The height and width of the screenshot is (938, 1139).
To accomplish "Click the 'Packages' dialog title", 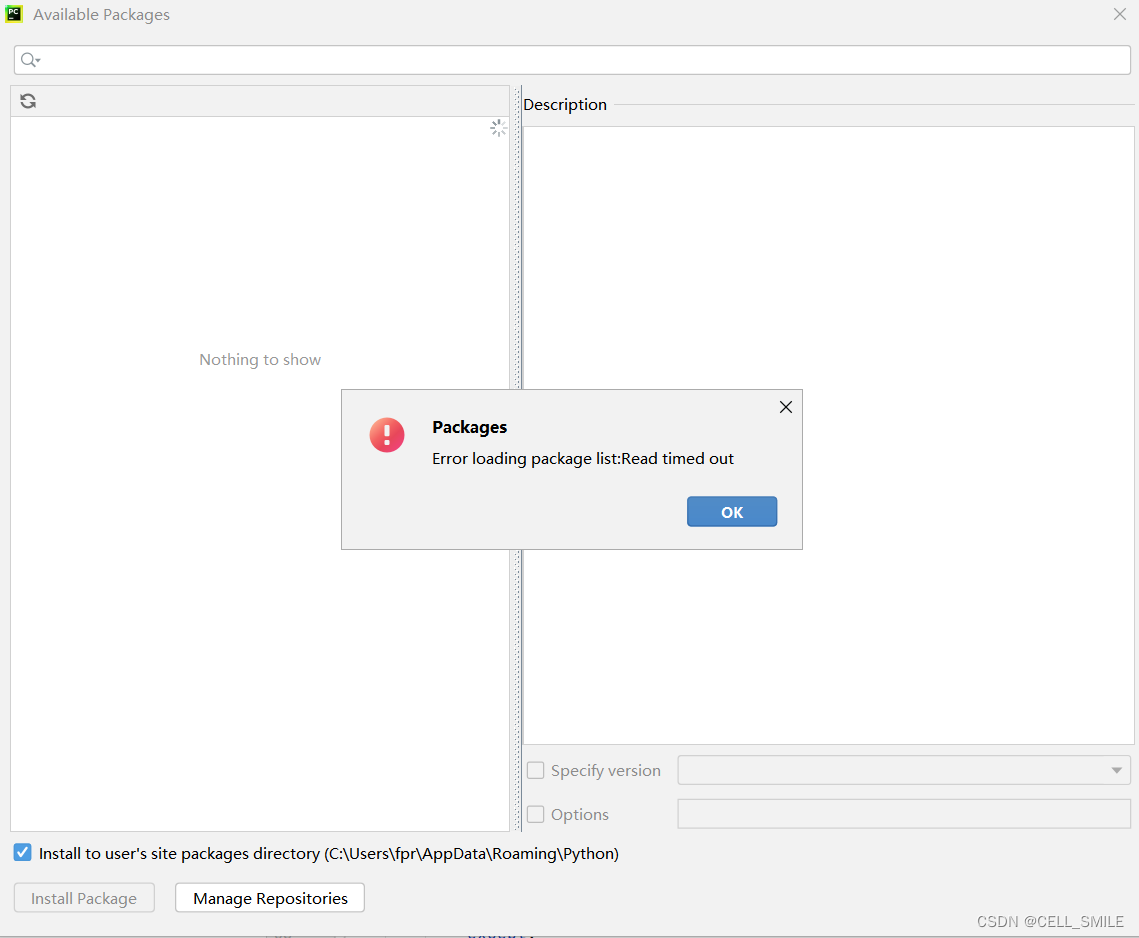I will (x=469, y=427).
